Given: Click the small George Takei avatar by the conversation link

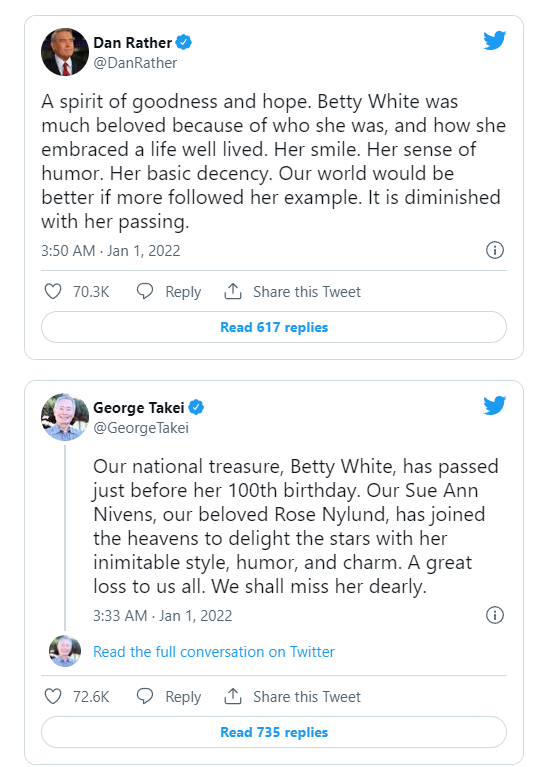Looking at the screenshot, I should click(x=65, y=651).
